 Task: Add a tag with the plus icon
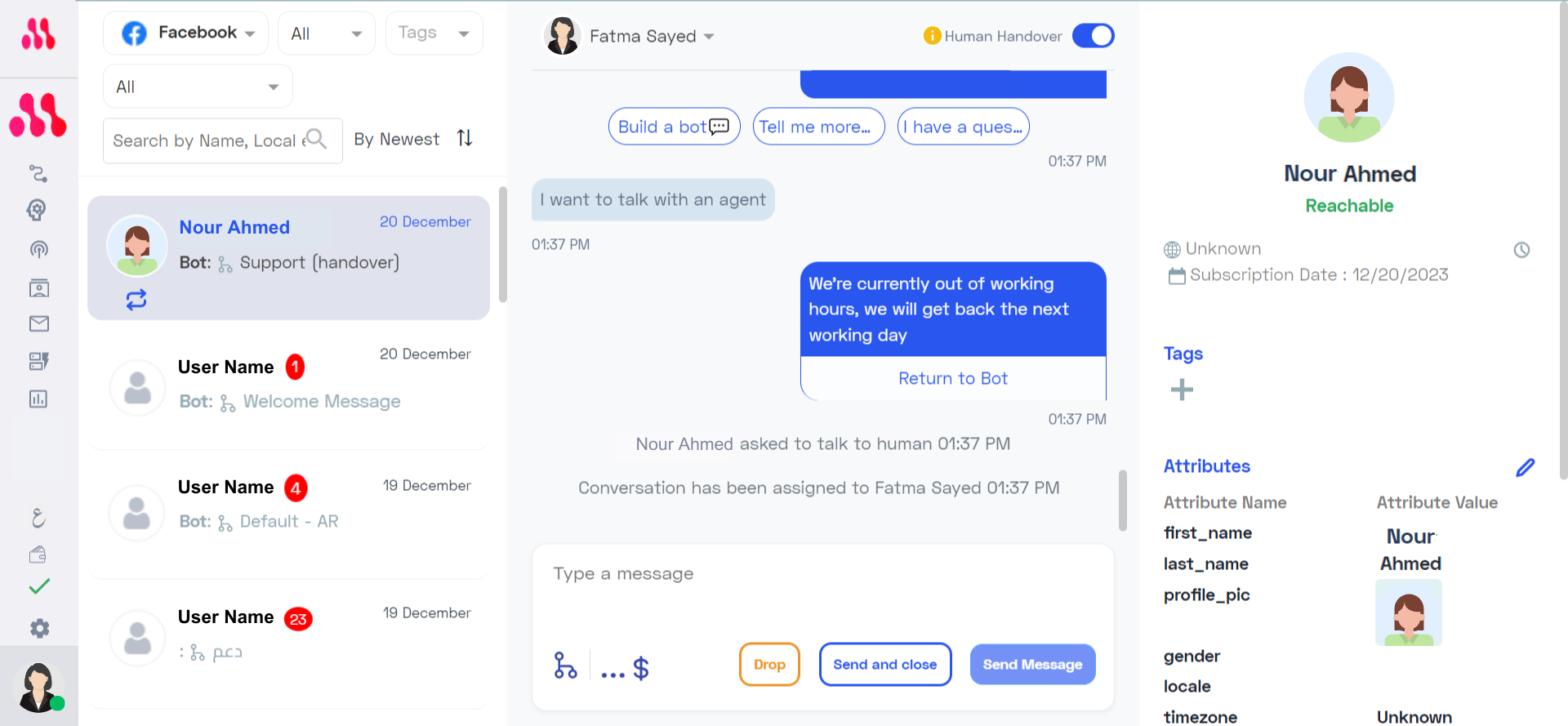coord(1182,390)
